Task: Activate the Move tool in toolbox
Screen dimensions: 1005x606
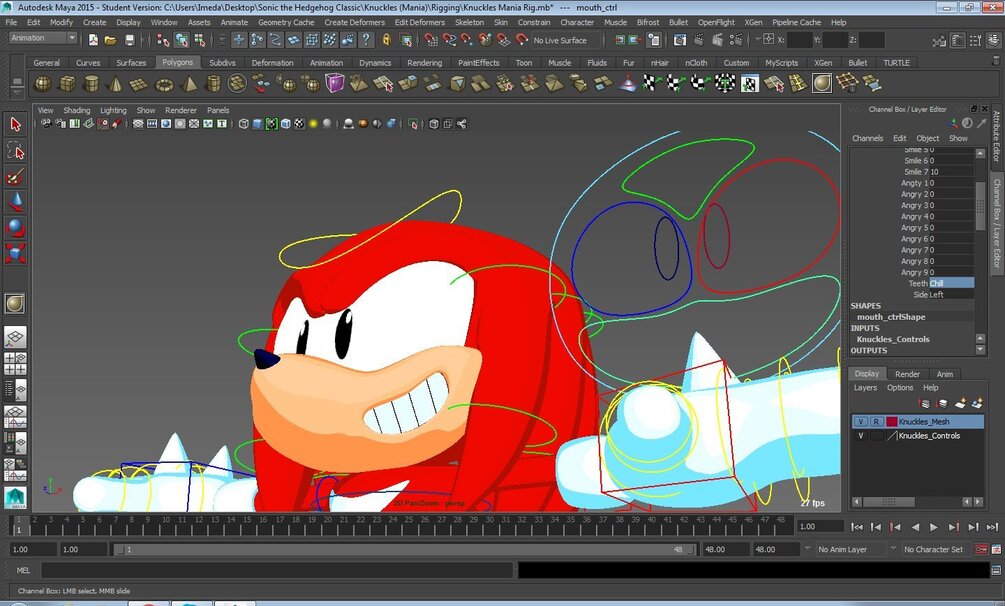Action: coord(15,202)
